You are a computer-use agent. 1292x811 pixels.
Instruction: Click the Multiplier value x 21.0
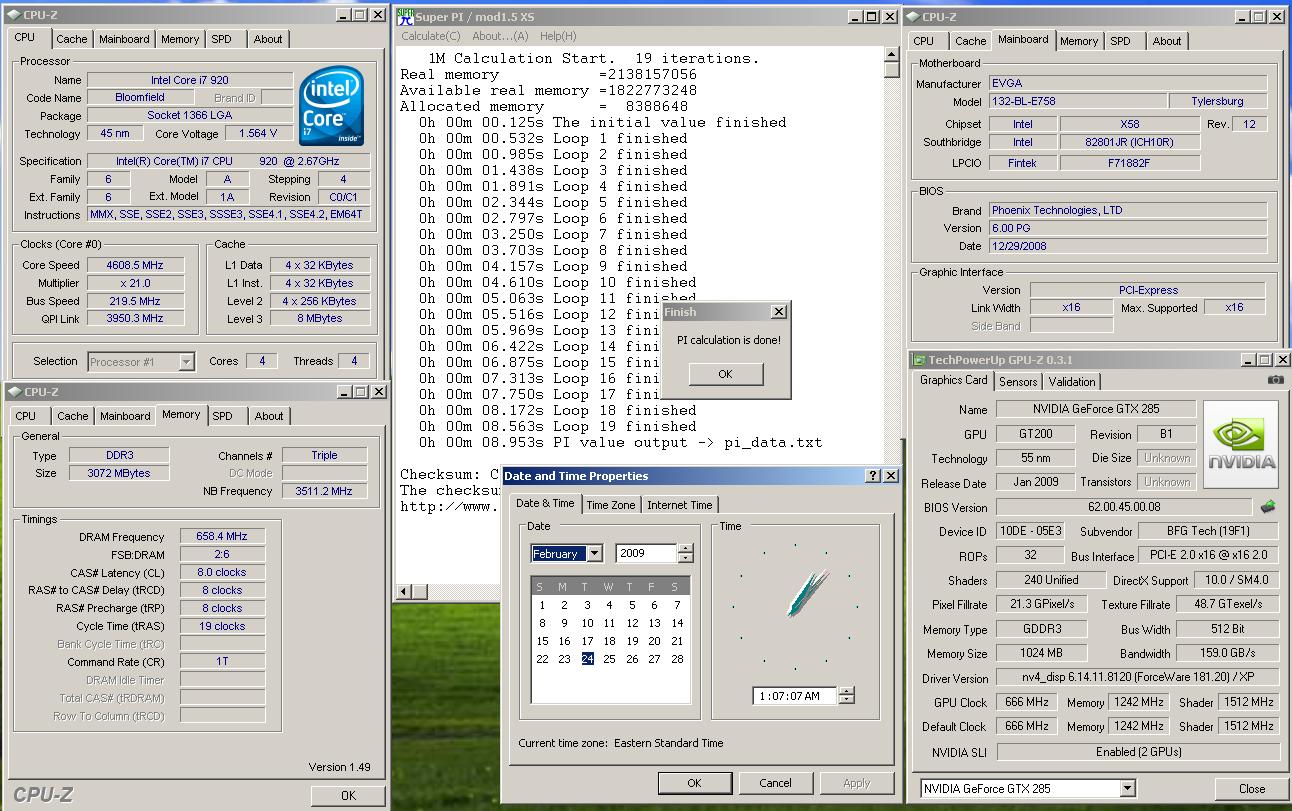[x=134, y=283]
